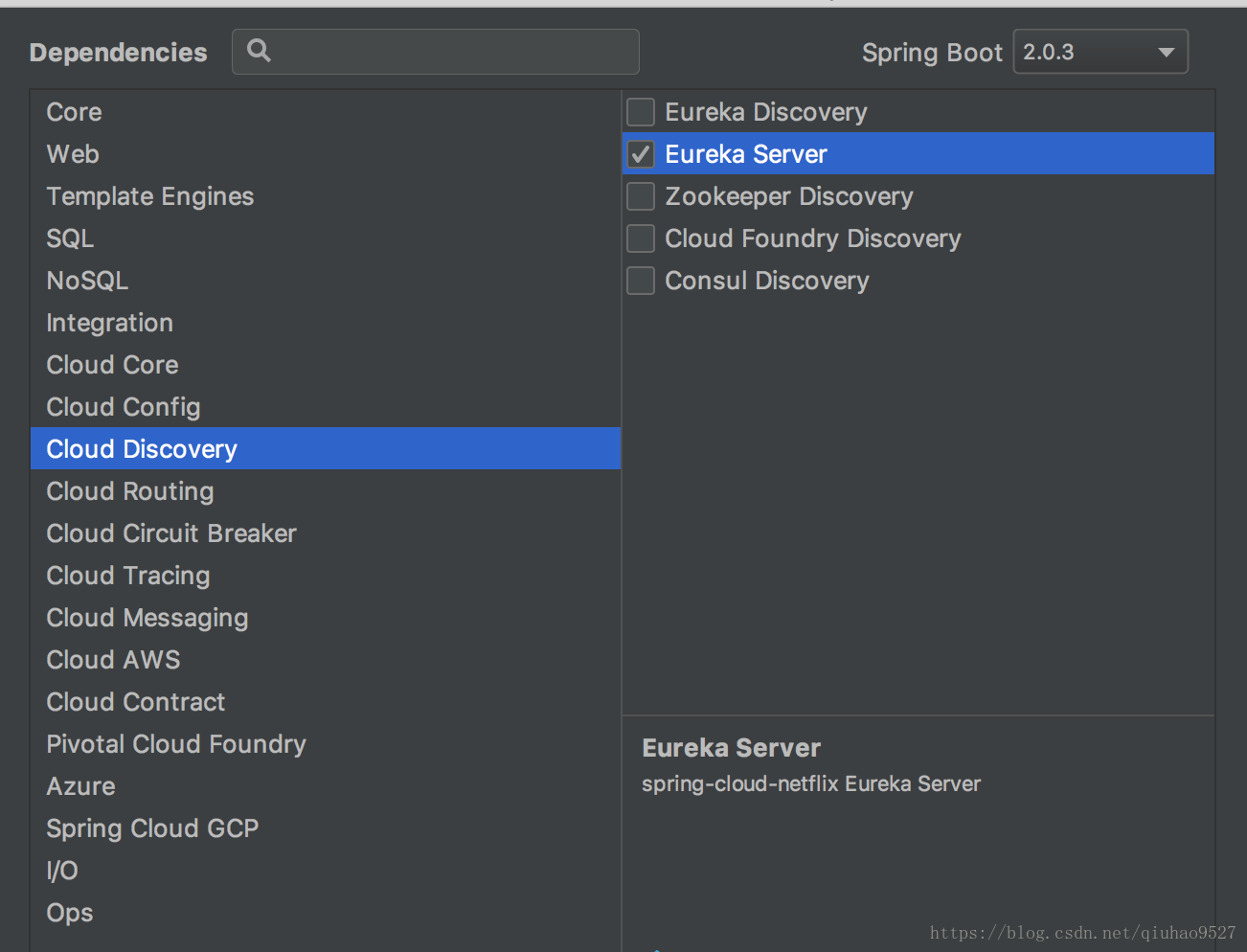Select the Web category
The width and height of the screenshot is (1247, 952).
point(326,154)
